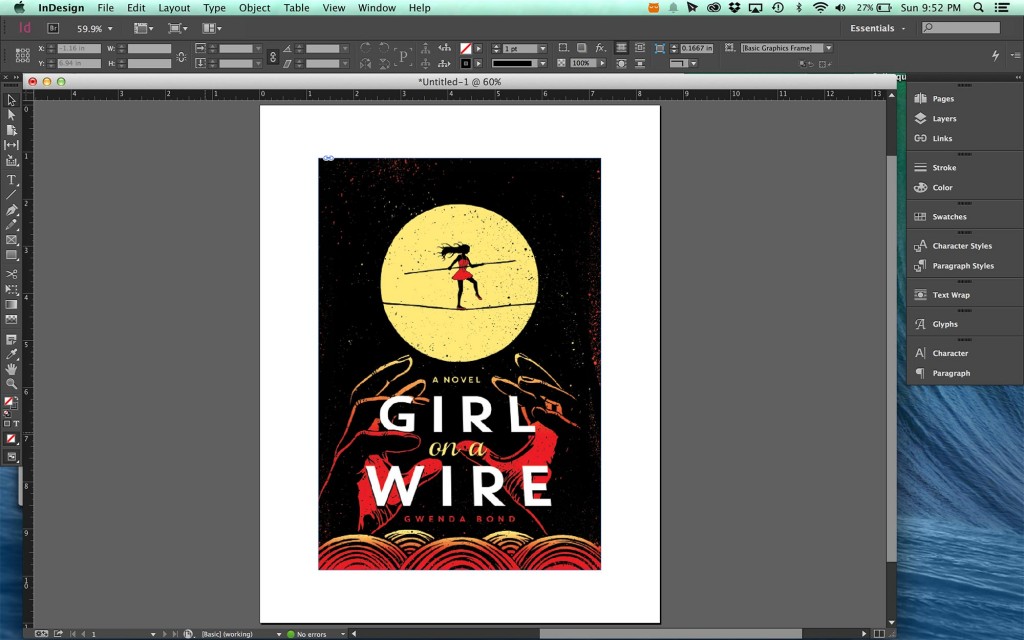Viewport: 1024px width, 640px height.
Task: Open the Object menu
Action: click(255, 8)
